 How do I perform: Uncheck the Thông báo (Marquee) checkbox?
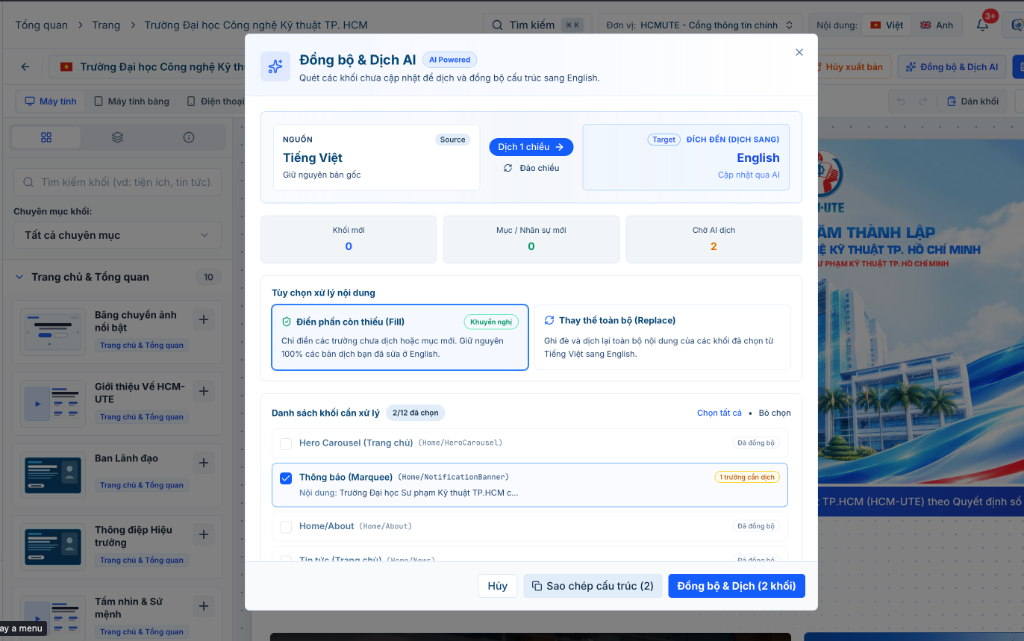[x=286, y=478]
